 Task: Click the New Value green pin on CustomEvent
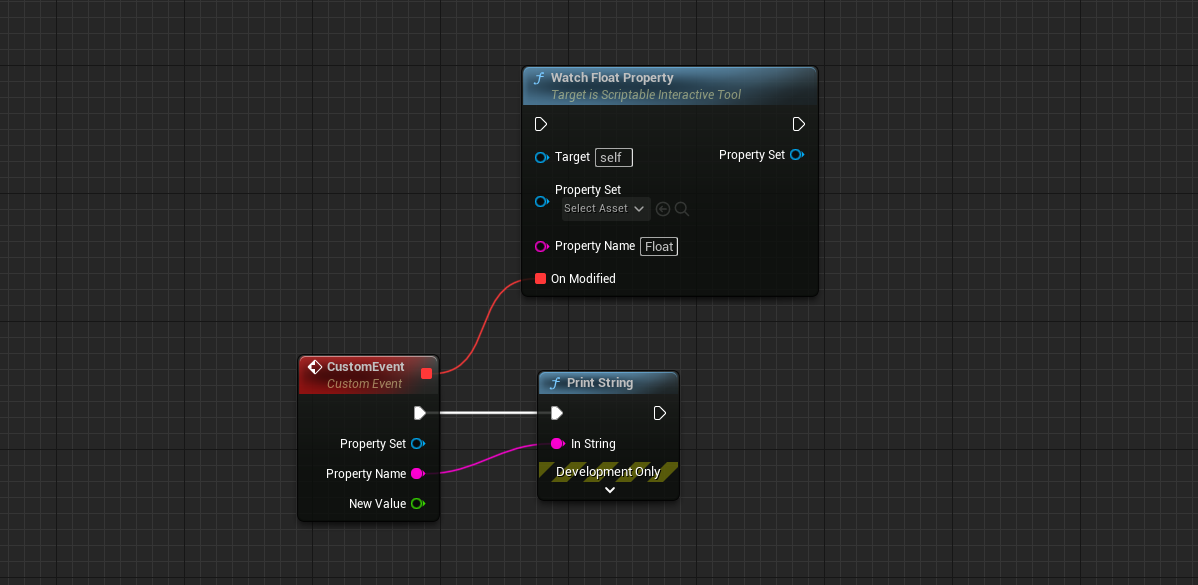(x=420, y=503)
